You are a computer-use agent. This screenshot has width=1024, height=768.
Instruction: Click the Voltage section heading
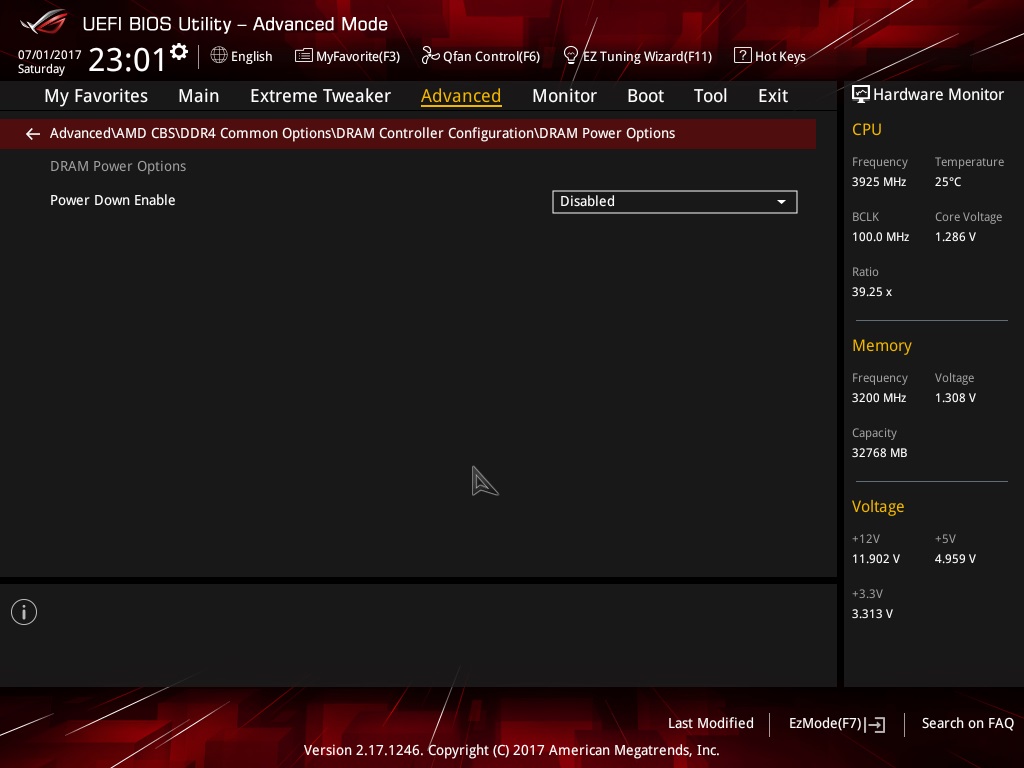click(878, 507)
